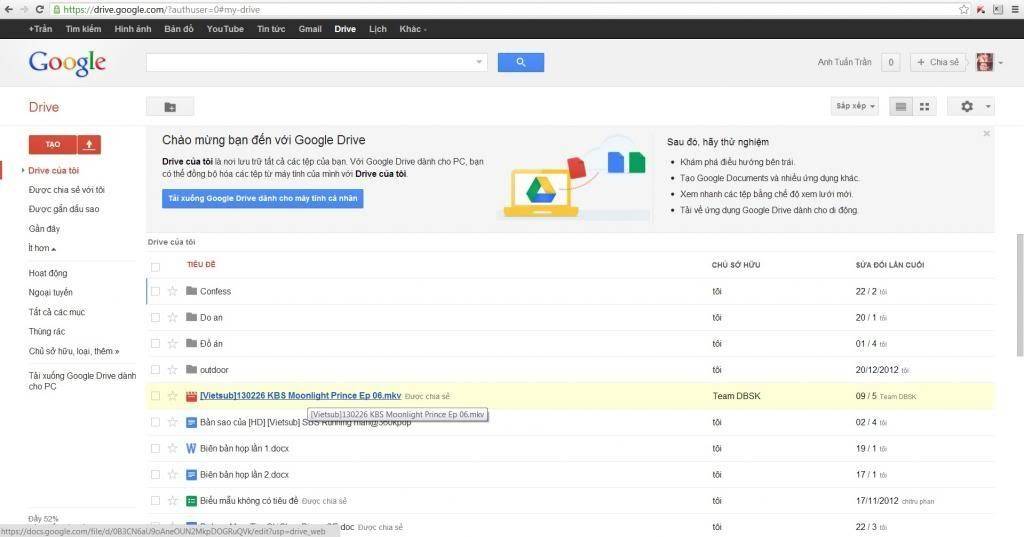Create new folder icon button
This screenshot has width=1024, height=537.
170,106
